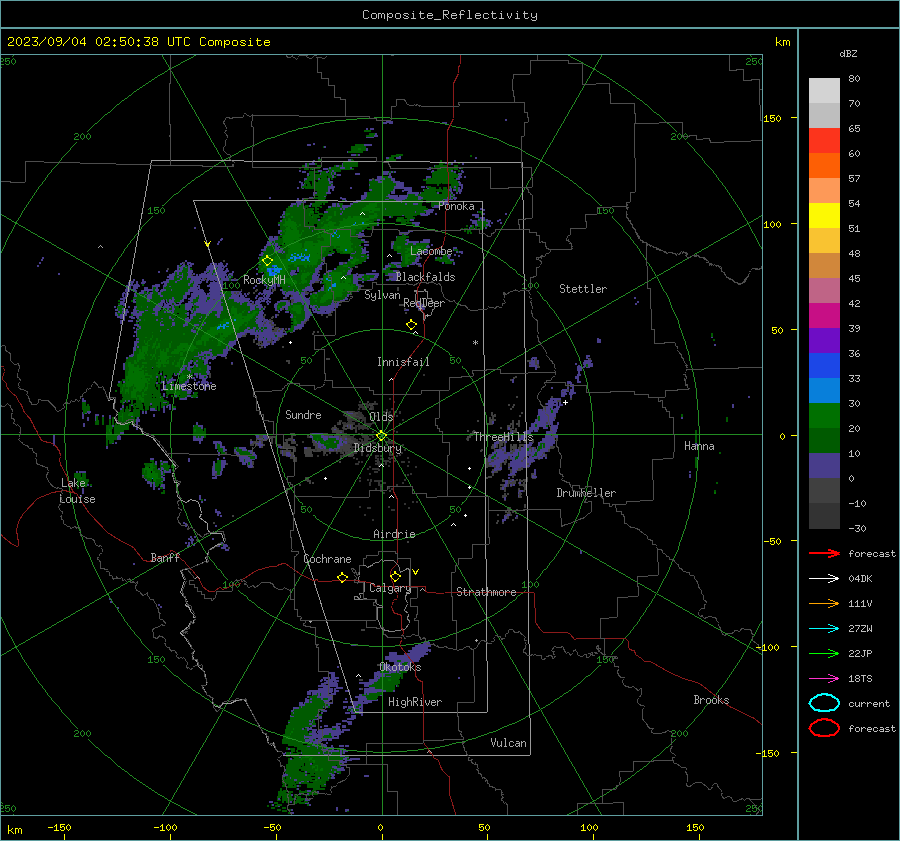This screenshot has width=900, height=841.
Task: Click the Lake Louise label
Action: pos(77,491)
